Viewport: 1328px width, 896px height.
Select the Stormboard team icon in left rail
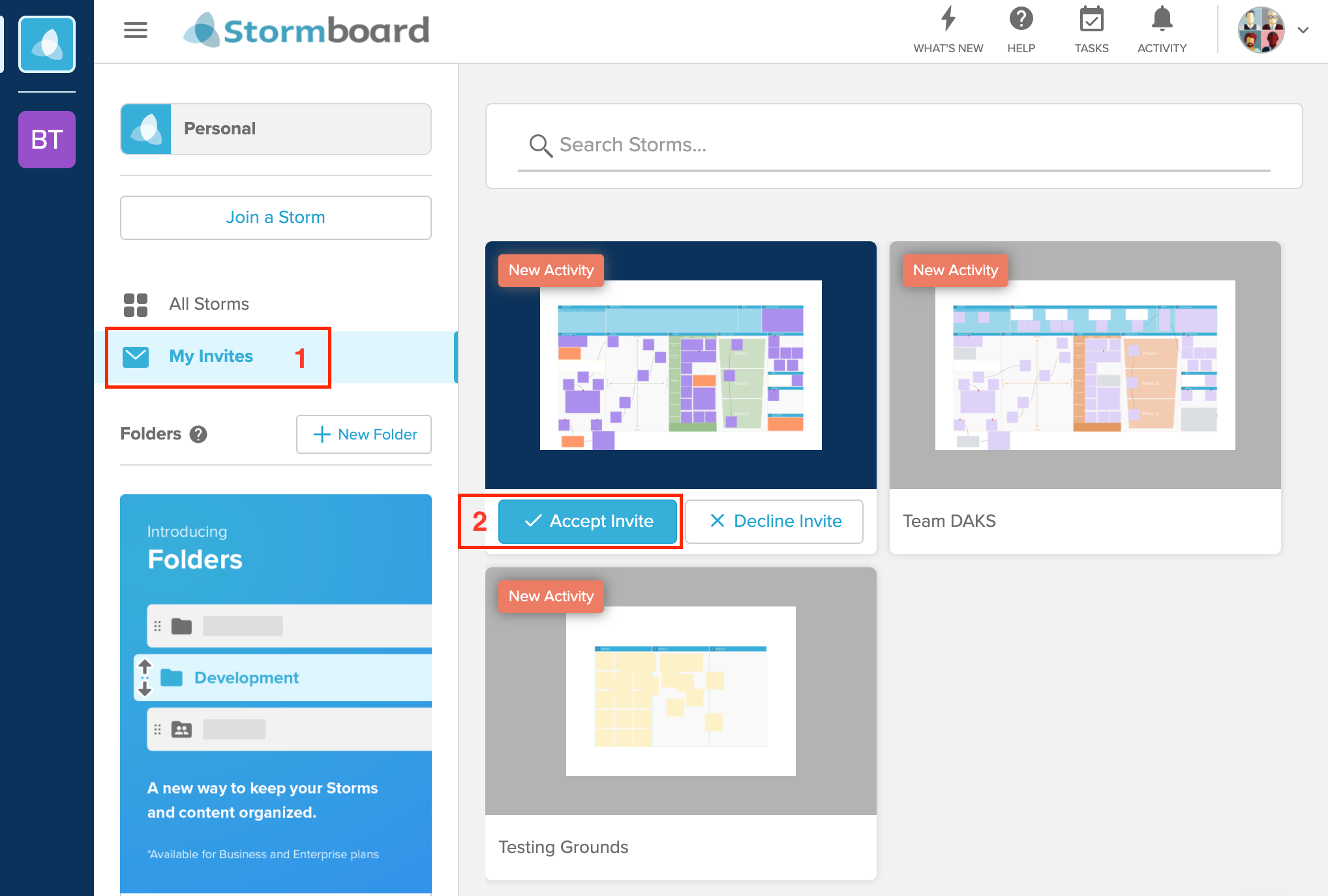point(47,44)
